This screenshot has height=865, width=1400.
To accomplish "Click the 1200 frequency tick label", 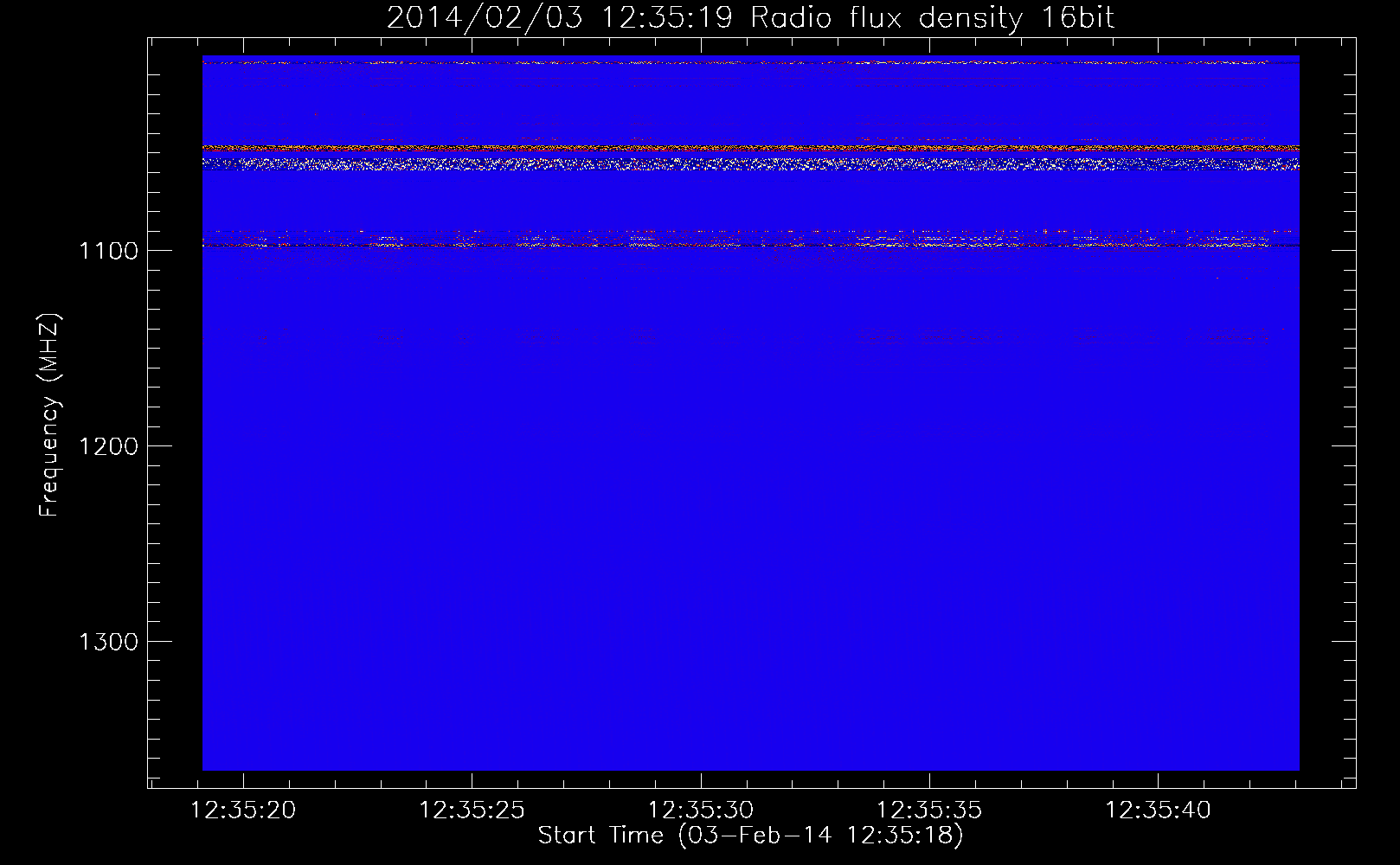I will tap(108, 446).
